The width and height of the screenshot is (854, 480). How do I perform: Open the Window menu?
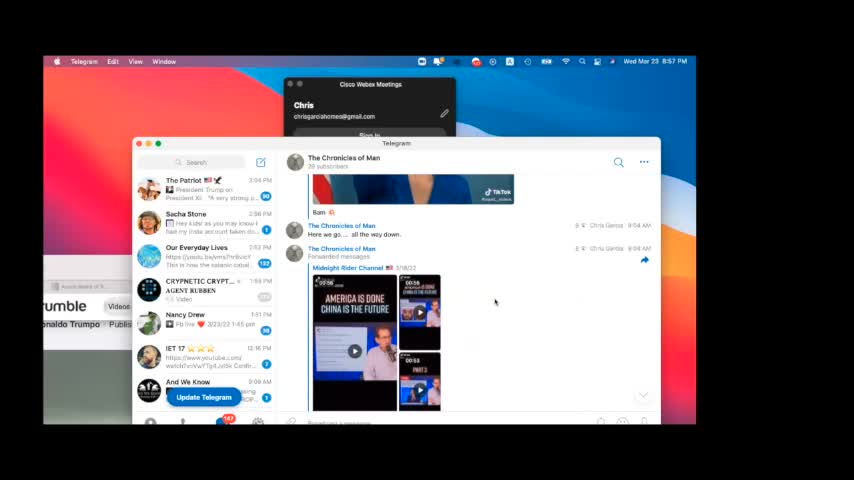pyautogui.click(x=164, y=62)
